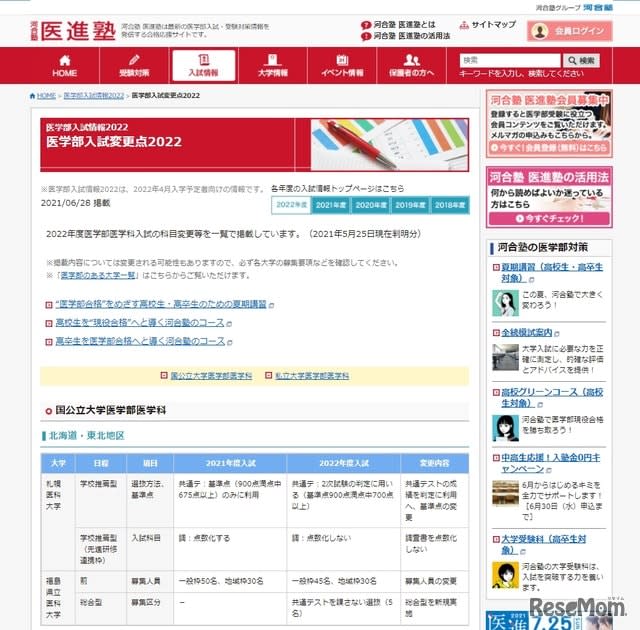640x630 pixels.
Task: Open 高卒生を医学部合格へと導く course link
Action: (x=140, y=341)
